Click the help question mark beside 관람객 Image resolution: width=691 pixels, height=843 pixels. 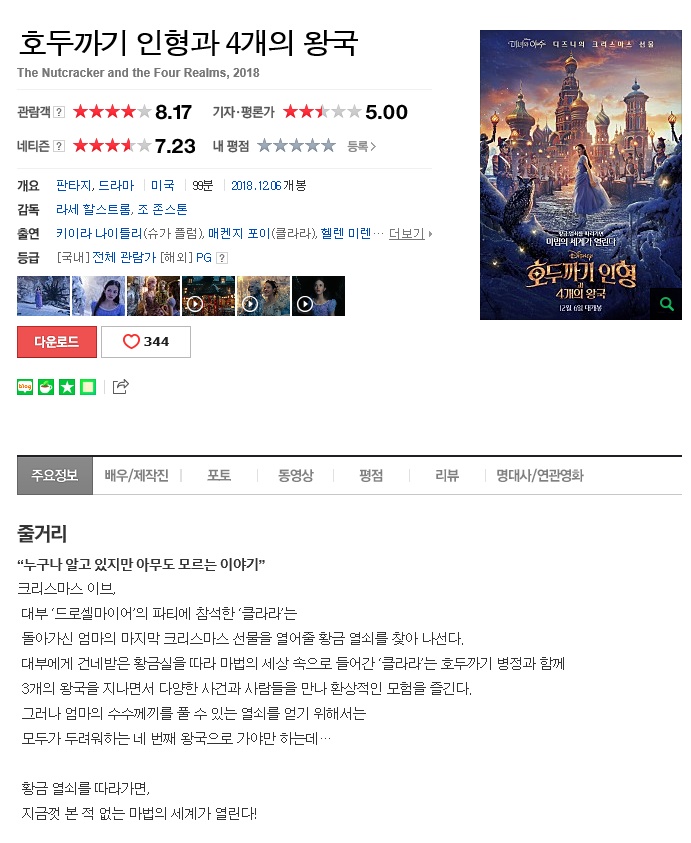coord(59,112)
